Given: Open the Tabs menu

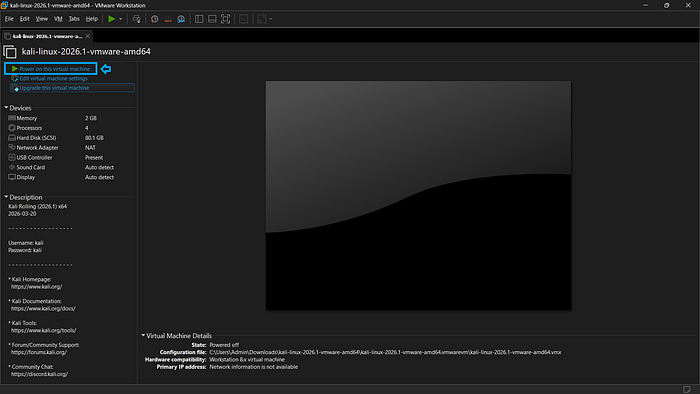Looking at the screenshot, I should click(x=74, y=19).
